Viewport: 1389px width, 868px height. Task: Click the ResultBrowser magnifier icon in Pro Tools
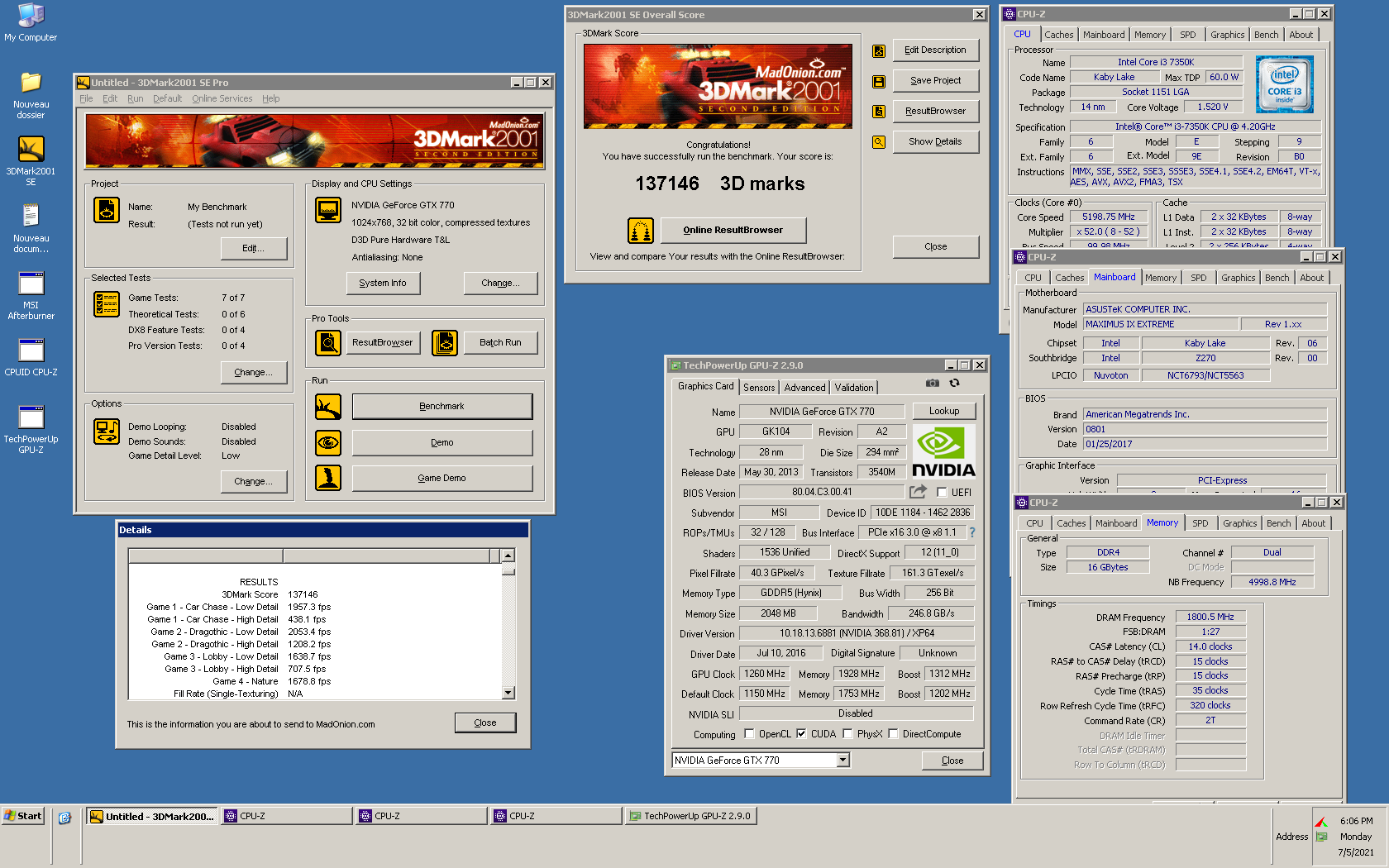coord(328,342)
